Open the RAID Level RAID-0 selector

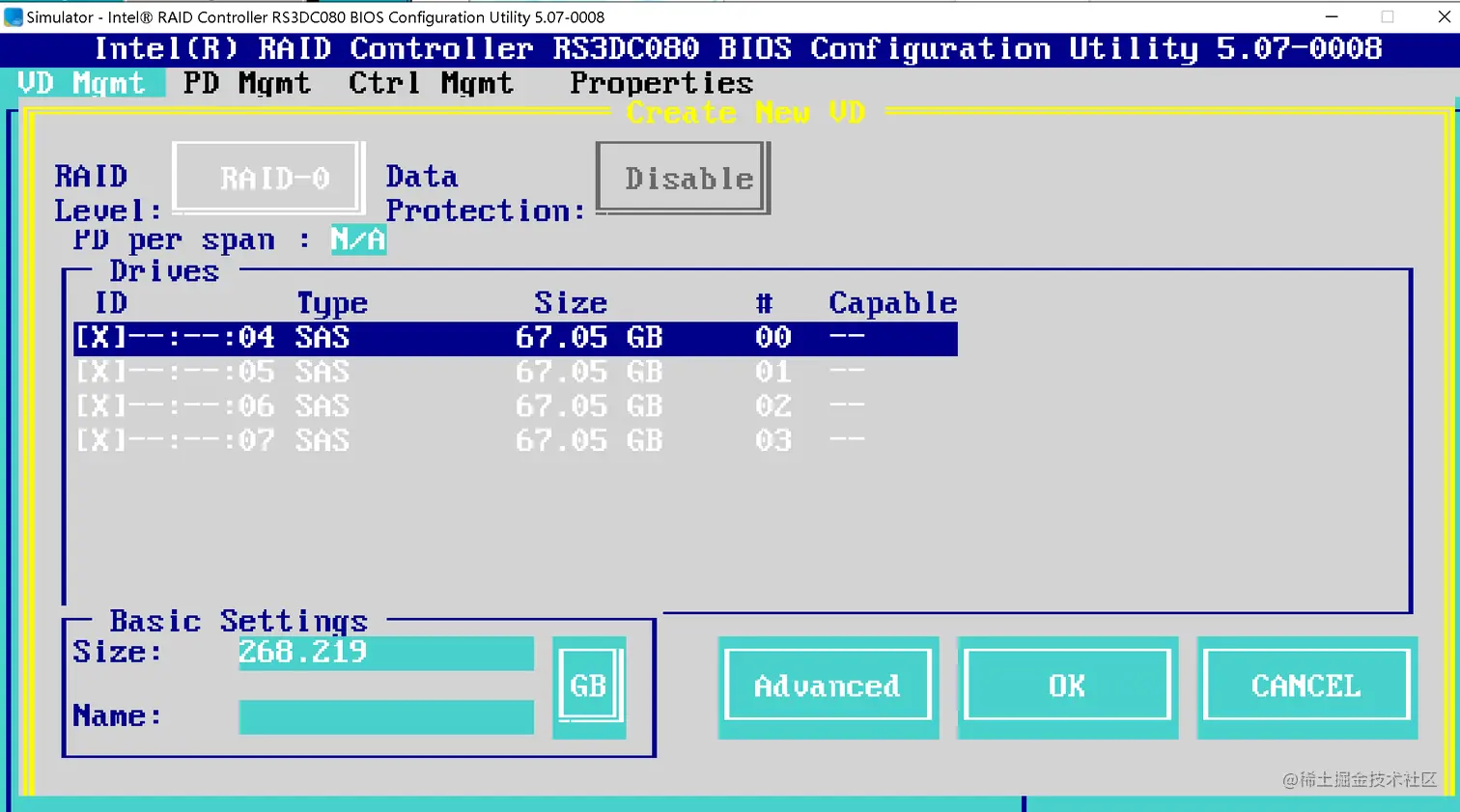(x=268, y=178)
